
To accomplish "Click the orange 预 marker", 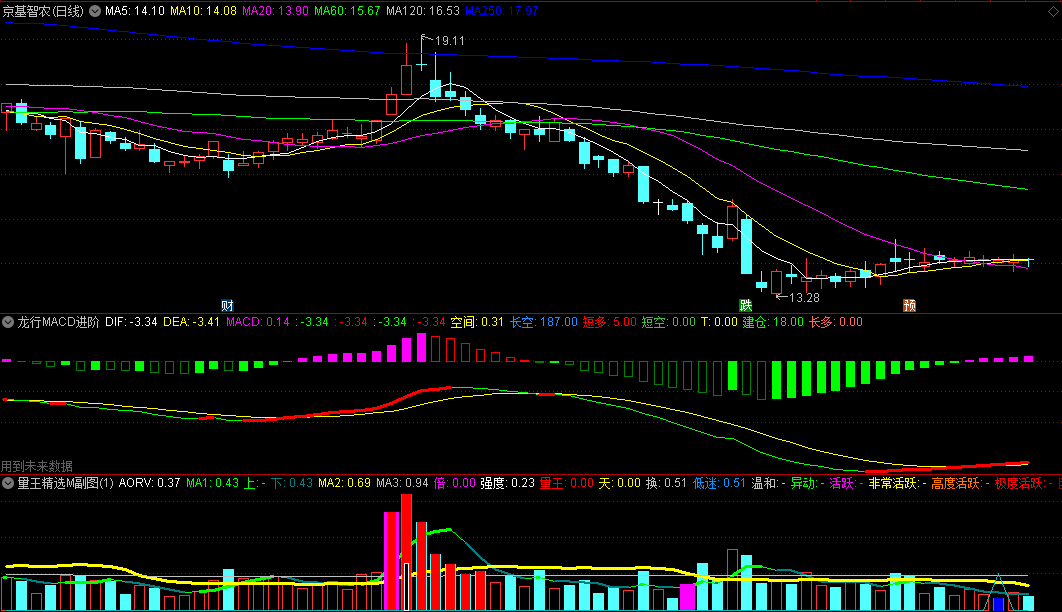I will (x=910, y=305).
